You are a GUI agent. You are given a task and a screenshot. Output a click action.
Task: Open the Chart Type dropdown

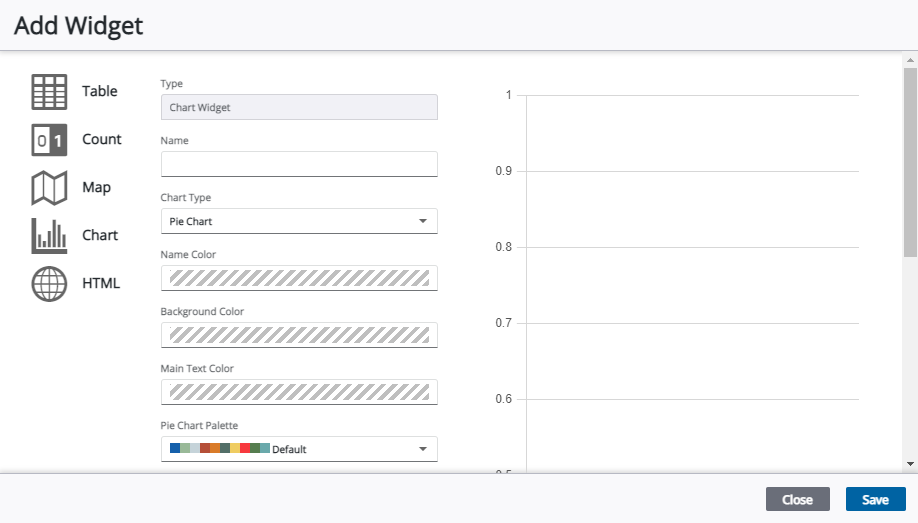coord(298,221)
